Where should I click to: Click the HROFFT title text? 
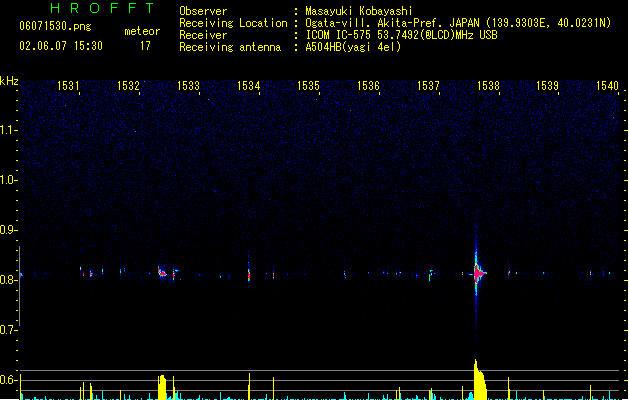pos(102,8)
